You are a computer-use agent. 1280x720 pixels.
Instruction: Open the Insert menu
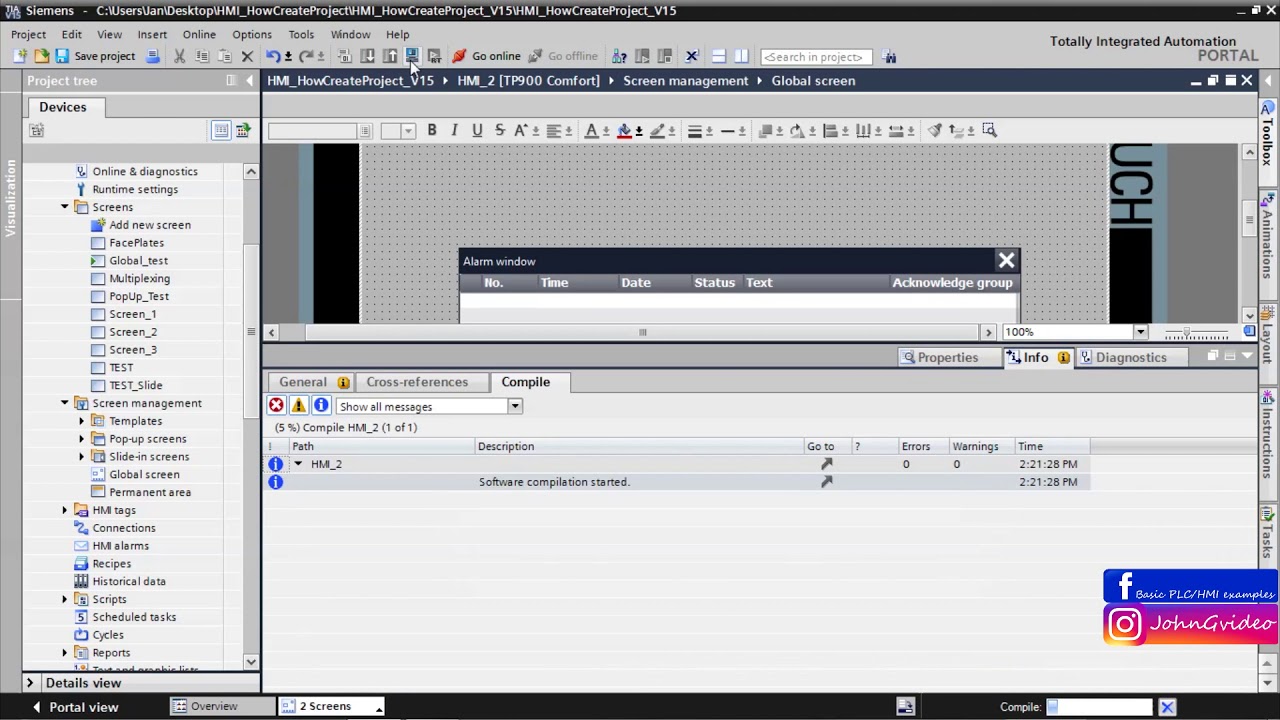152,34
